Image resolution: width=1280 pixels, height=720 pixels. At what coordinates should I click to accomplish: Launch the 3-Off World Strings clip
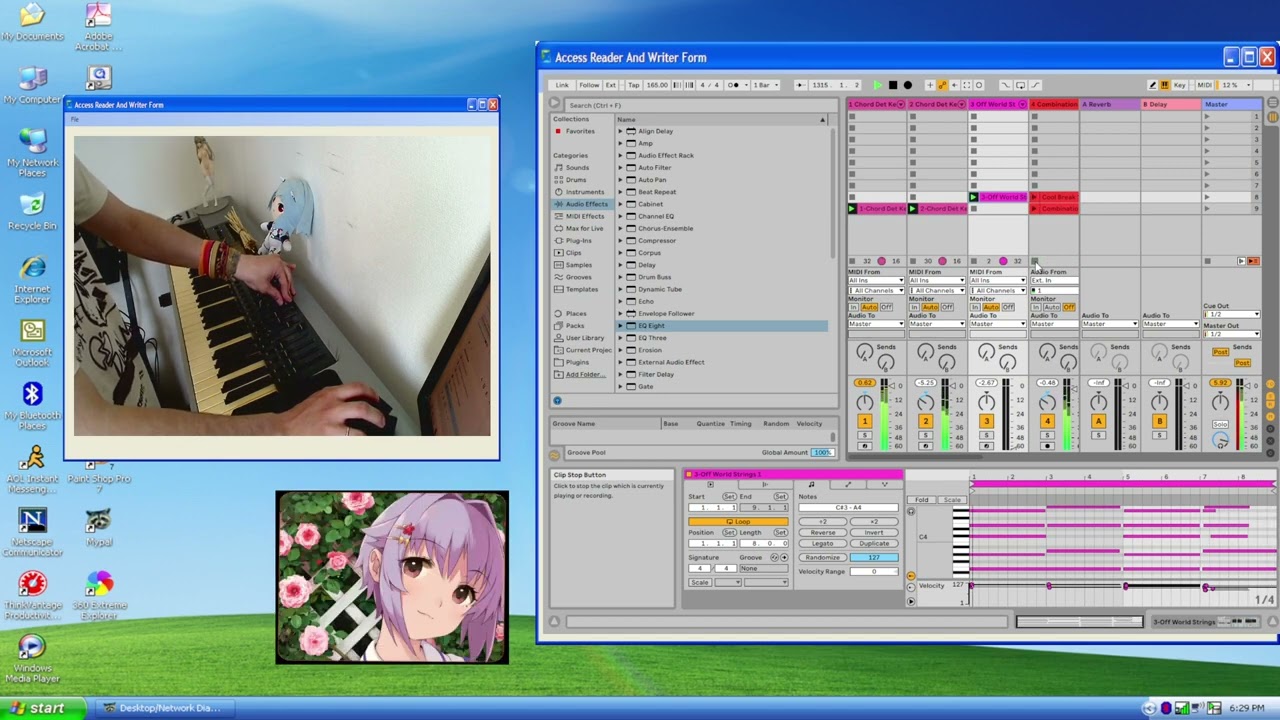coord(975,197)
